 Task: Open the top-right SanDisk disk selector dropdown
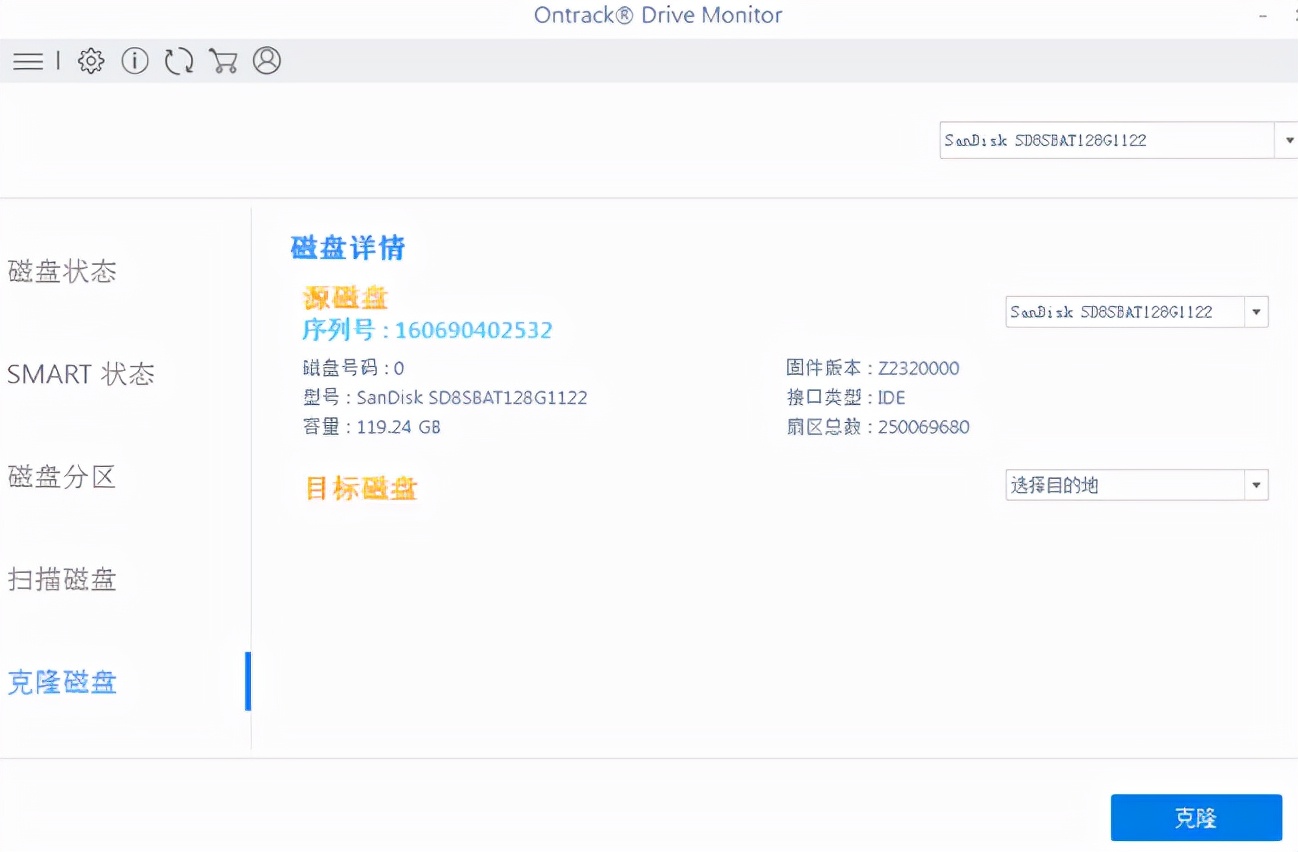[1288, 140]
